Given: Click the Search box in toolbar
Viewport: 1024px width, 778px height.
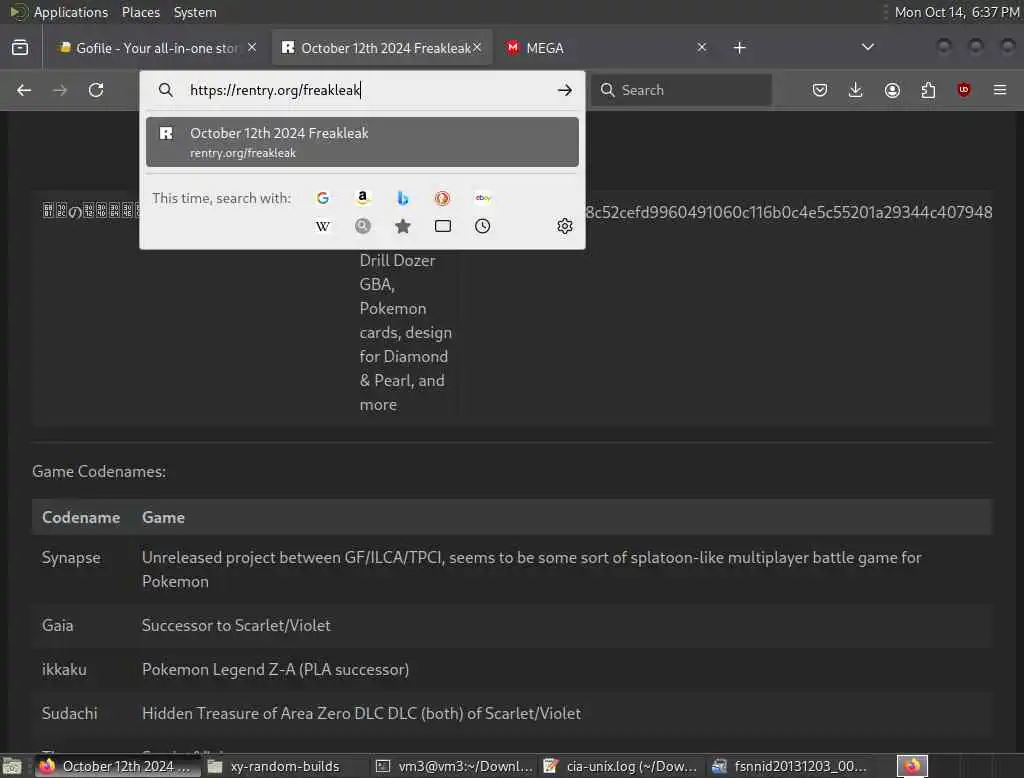Looking at the screenshot, I should click(x=682, y=90).
